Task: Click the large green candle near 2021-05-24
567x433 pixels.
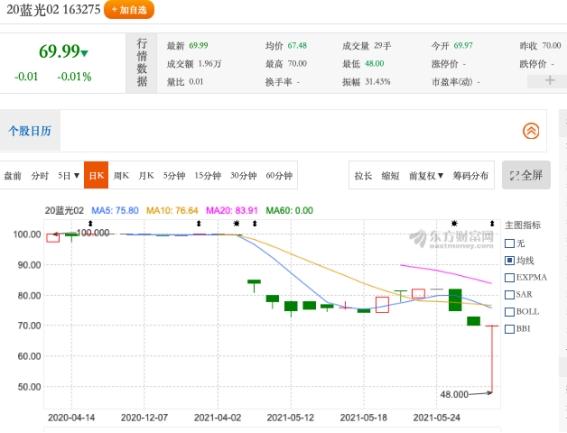Action: 455,300
